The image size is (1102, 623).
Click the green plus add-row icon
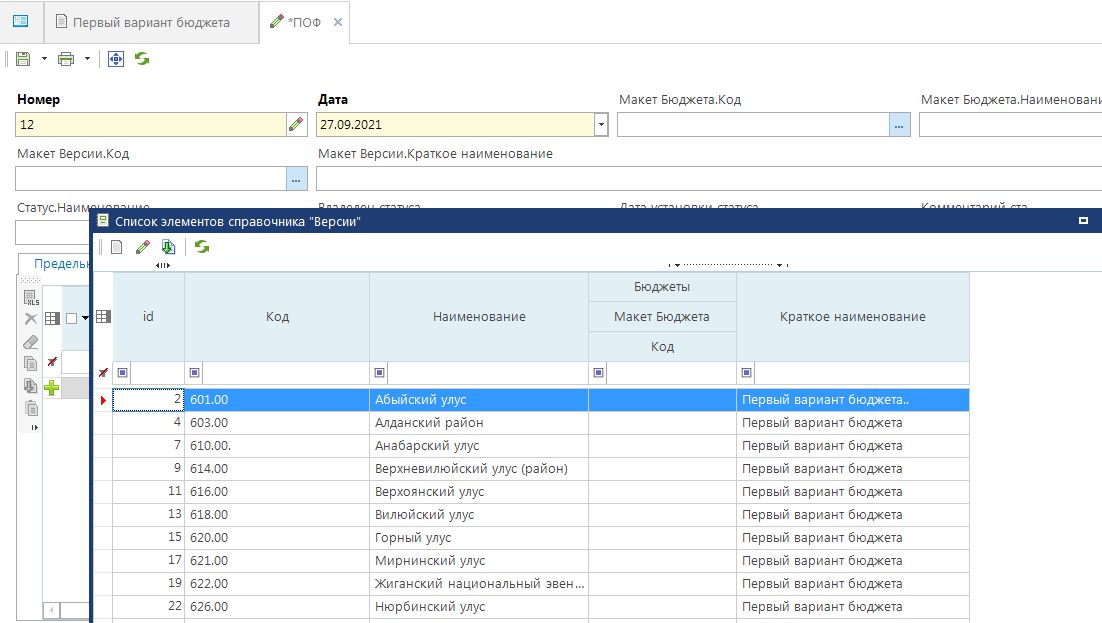click(51, 388)
